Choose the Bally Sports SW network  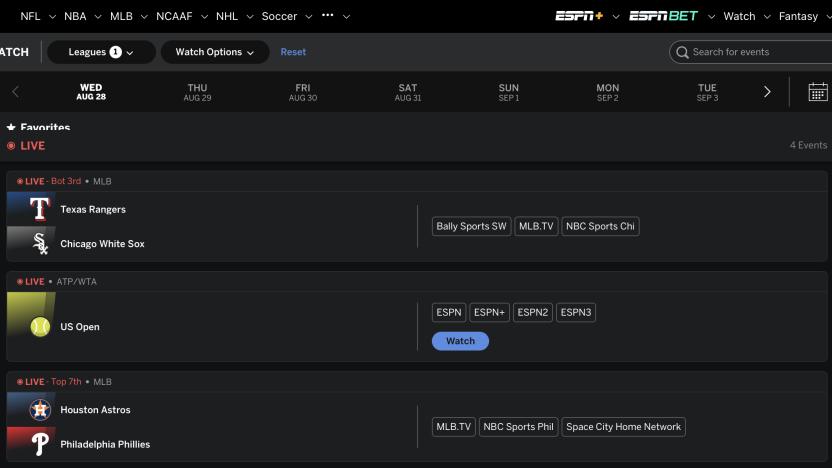(471, 226)
